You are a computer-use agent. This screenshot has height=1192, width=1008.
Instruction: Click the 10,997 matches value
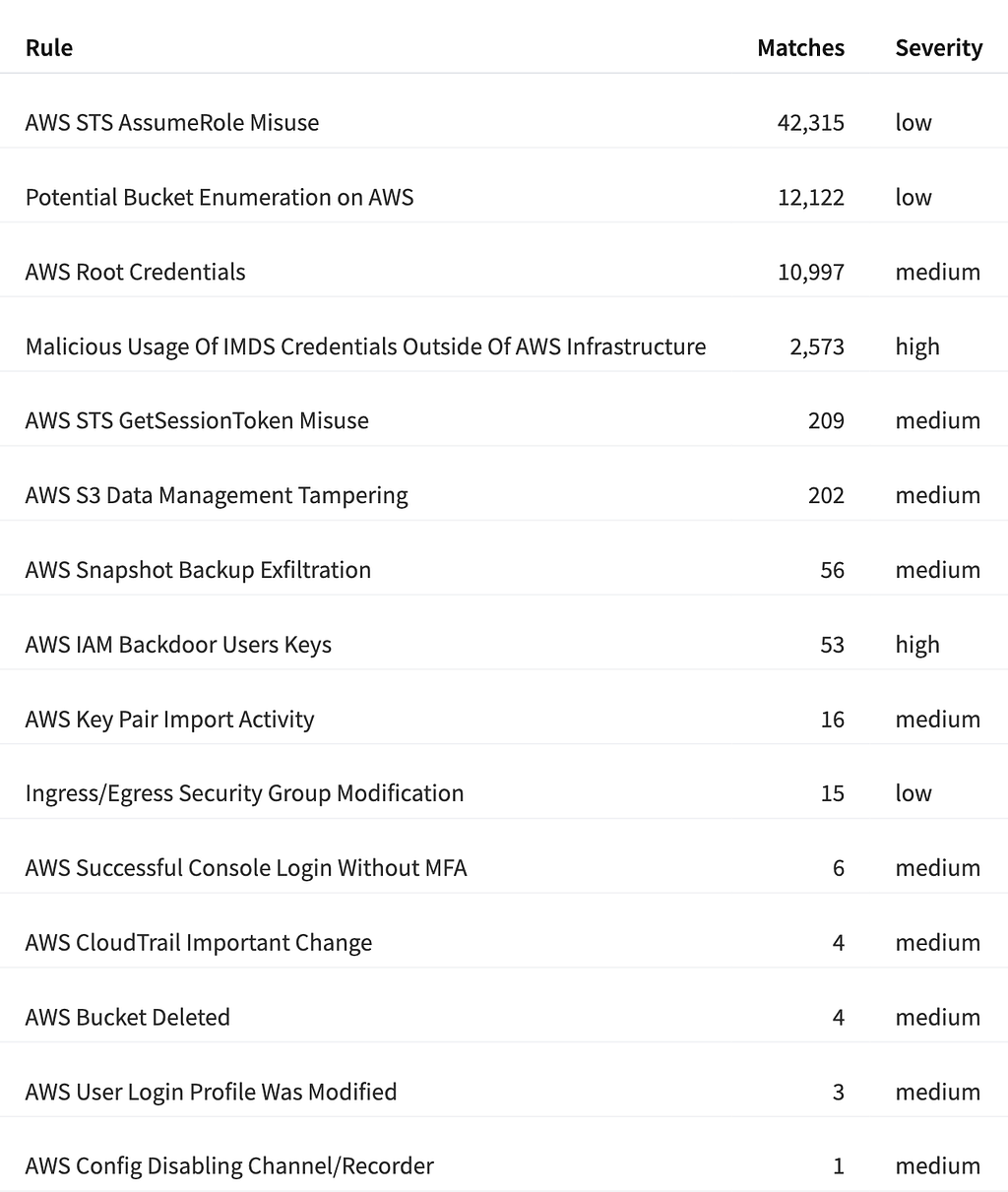tap(810, 272)
